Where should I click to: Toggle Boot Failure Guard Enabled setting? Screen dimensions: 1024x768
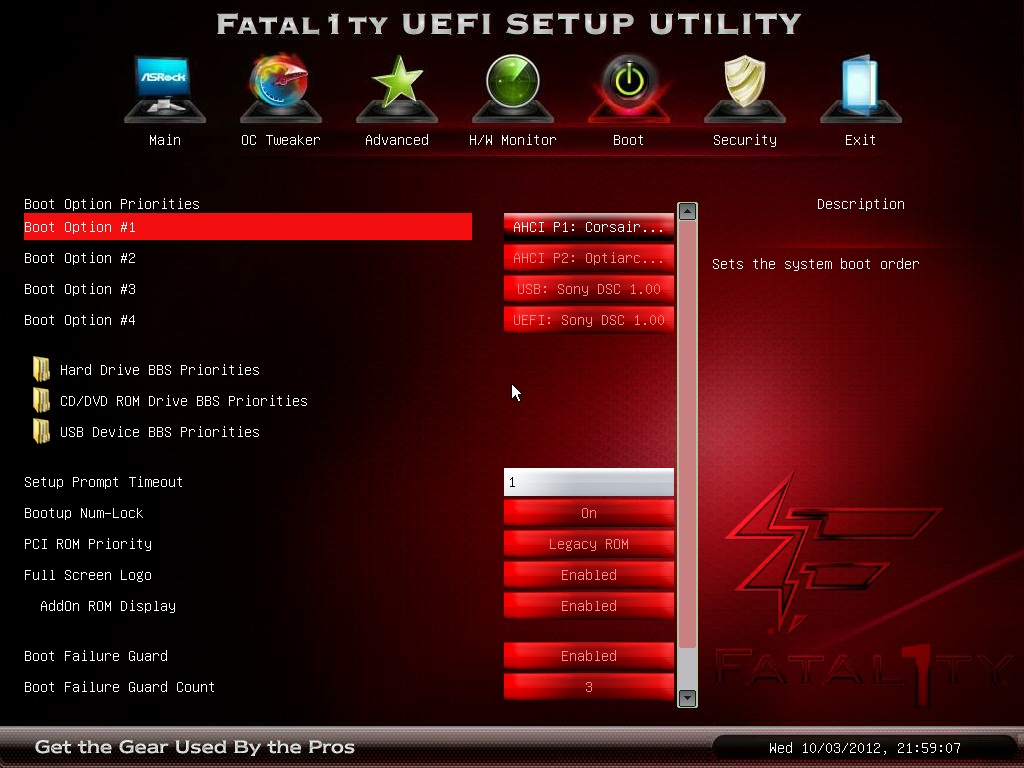pyautogui.click(x=588, y=656)
